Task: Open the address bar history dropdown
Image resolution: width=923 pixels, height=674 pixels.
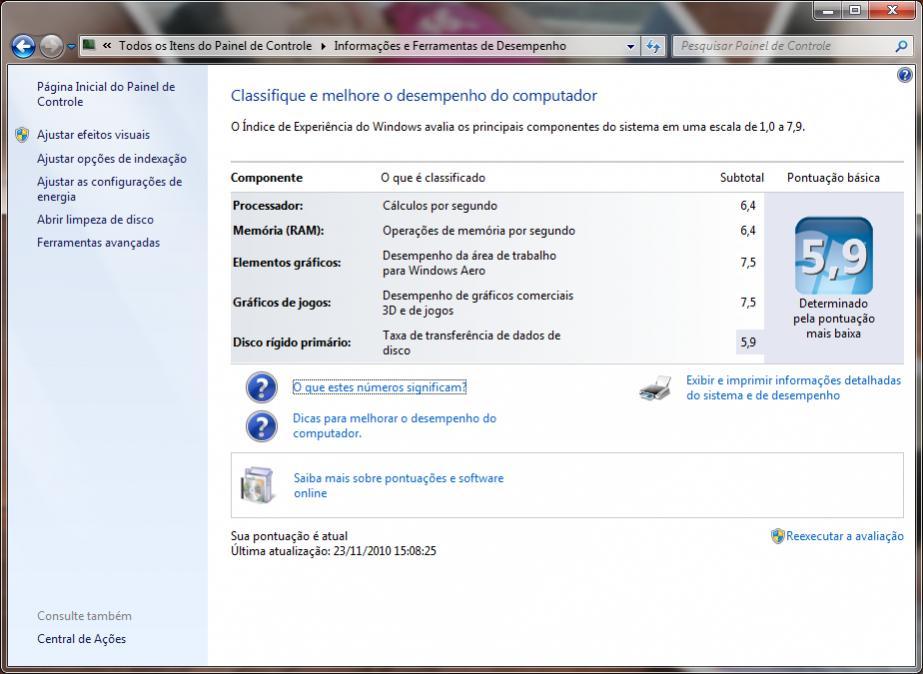Action: click(x=630, y=46)
